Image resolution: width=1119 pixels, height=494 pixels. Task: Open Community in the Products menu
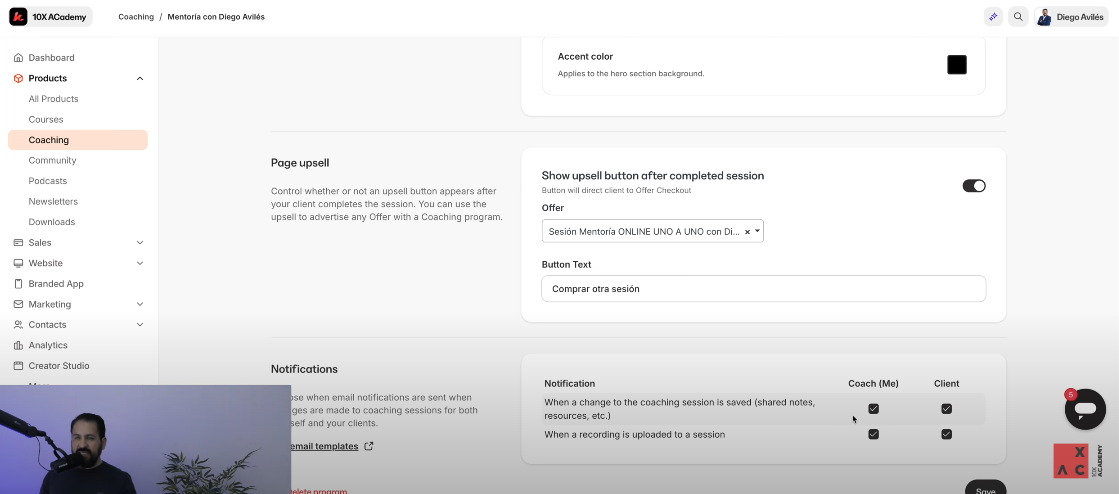pos(52,160)
